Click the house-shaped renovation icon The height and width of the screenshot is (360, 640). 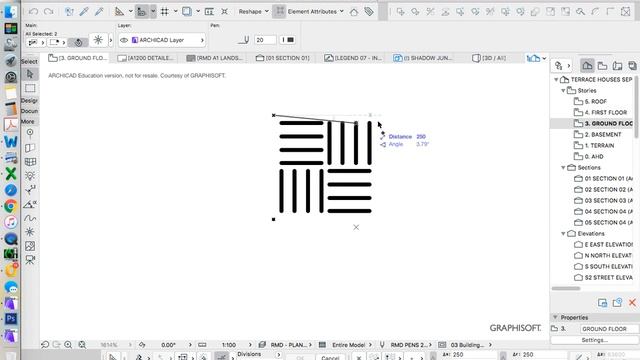(354, 12)
